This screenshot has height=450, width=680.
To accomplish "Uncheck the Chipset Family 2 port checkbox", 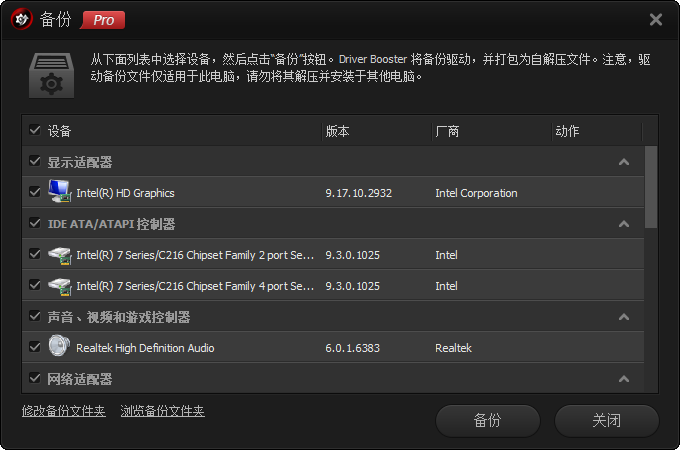I will (35, 254).
